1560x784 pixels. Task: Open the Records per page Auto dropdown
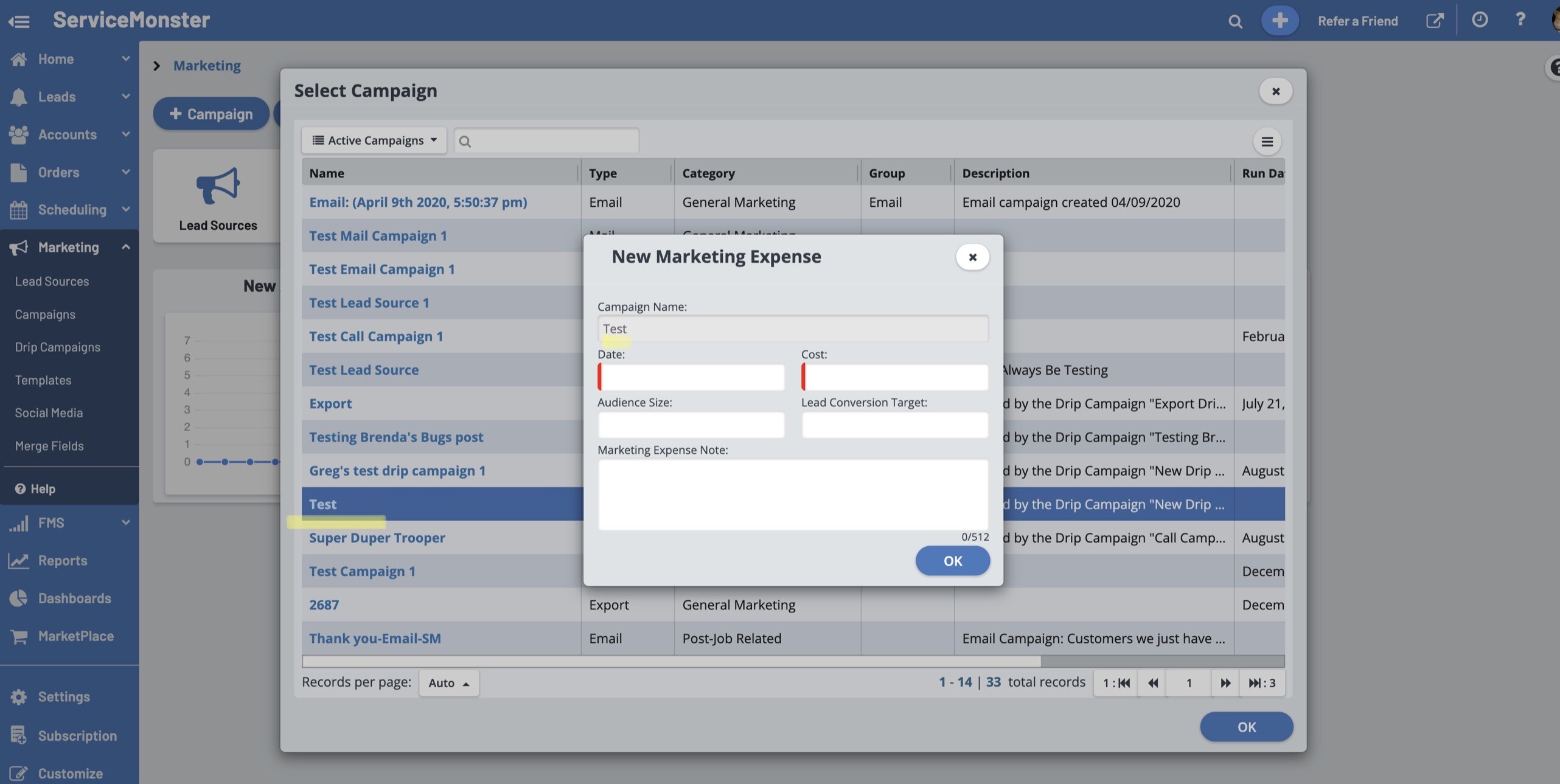pyautogui.click(x=448, y=682)
